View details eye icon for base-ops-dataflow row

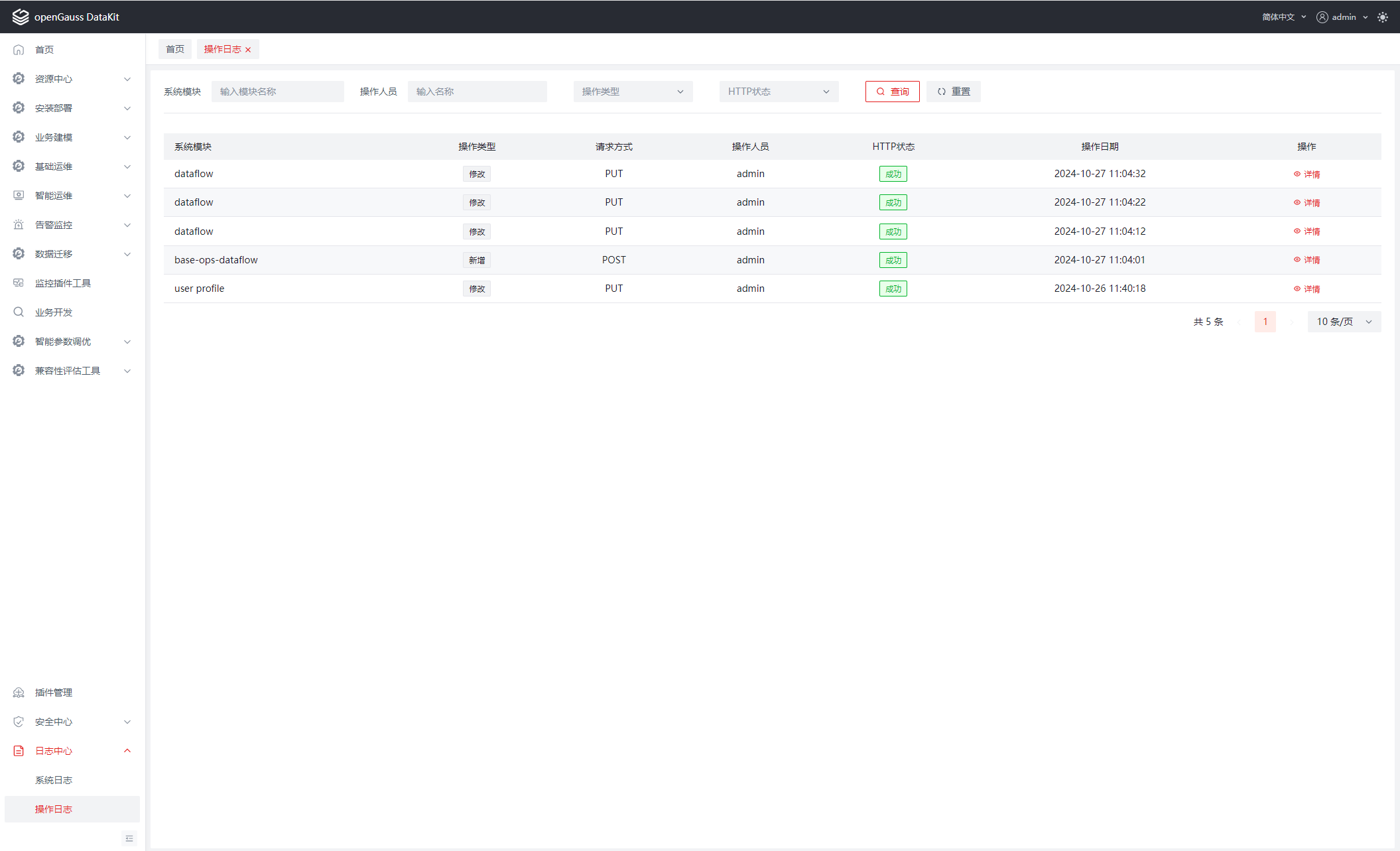[x=1297, y=260]
